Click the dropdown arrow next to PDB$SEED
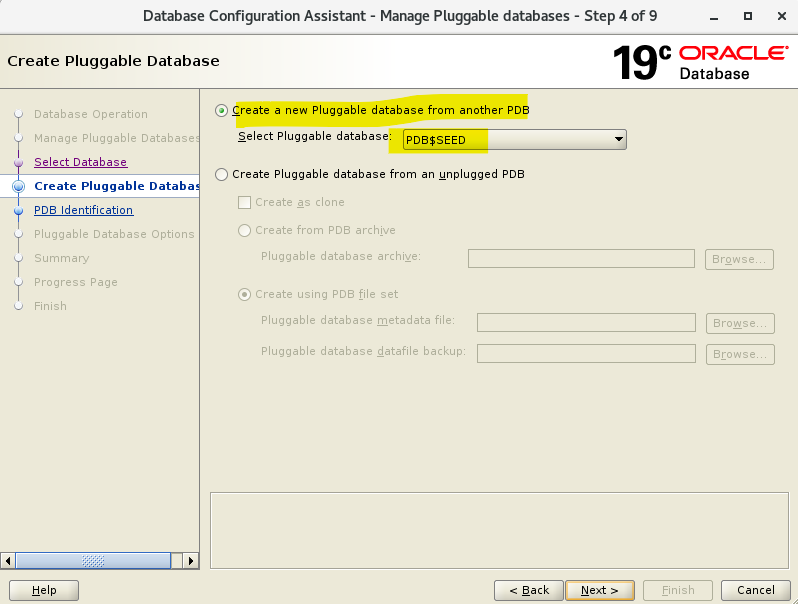The image size is (798, 604). coord(618,139)
